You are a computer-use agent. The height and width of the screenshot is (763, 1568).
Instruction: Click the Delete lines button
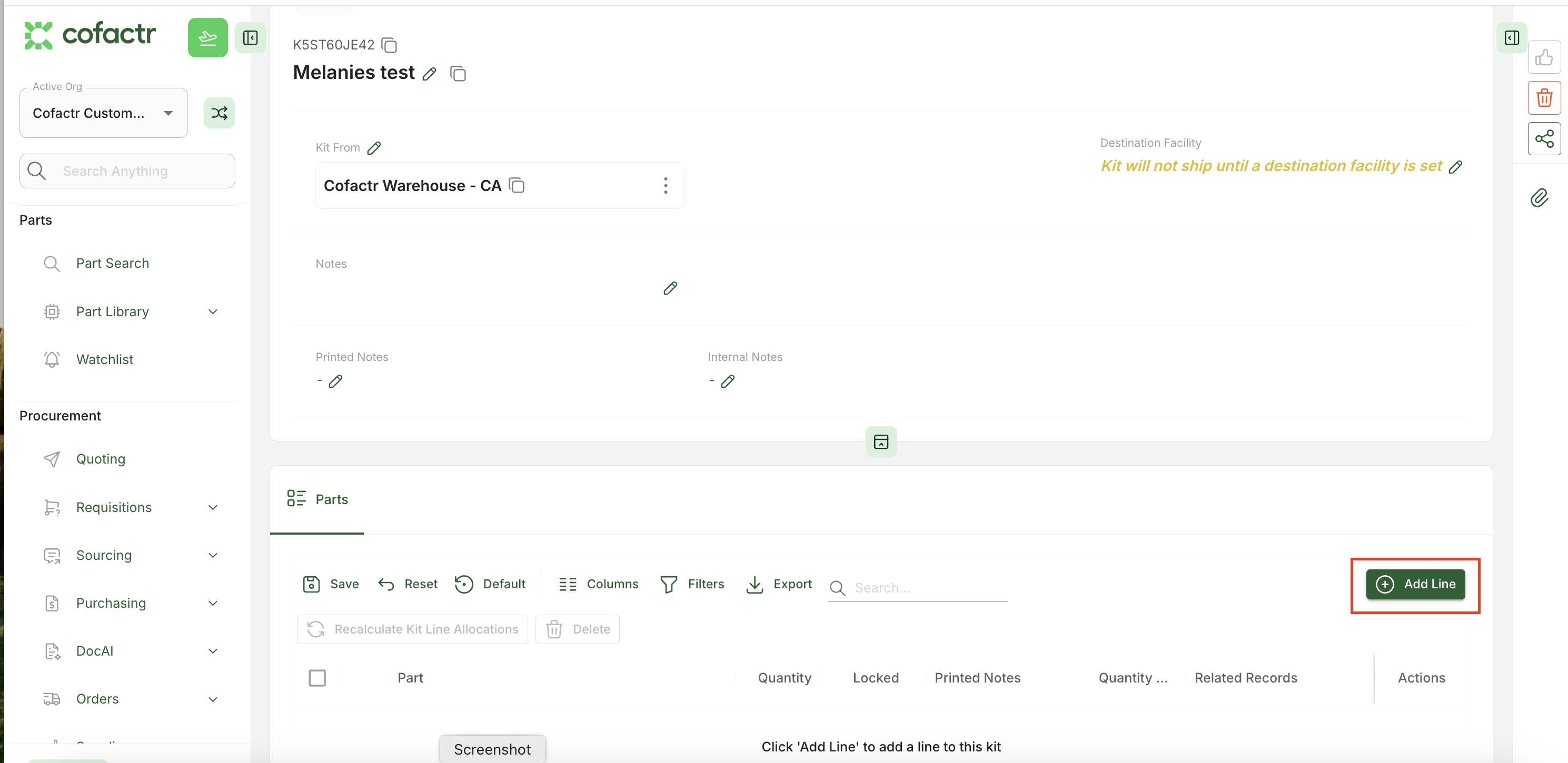click(x=577, y=630)
